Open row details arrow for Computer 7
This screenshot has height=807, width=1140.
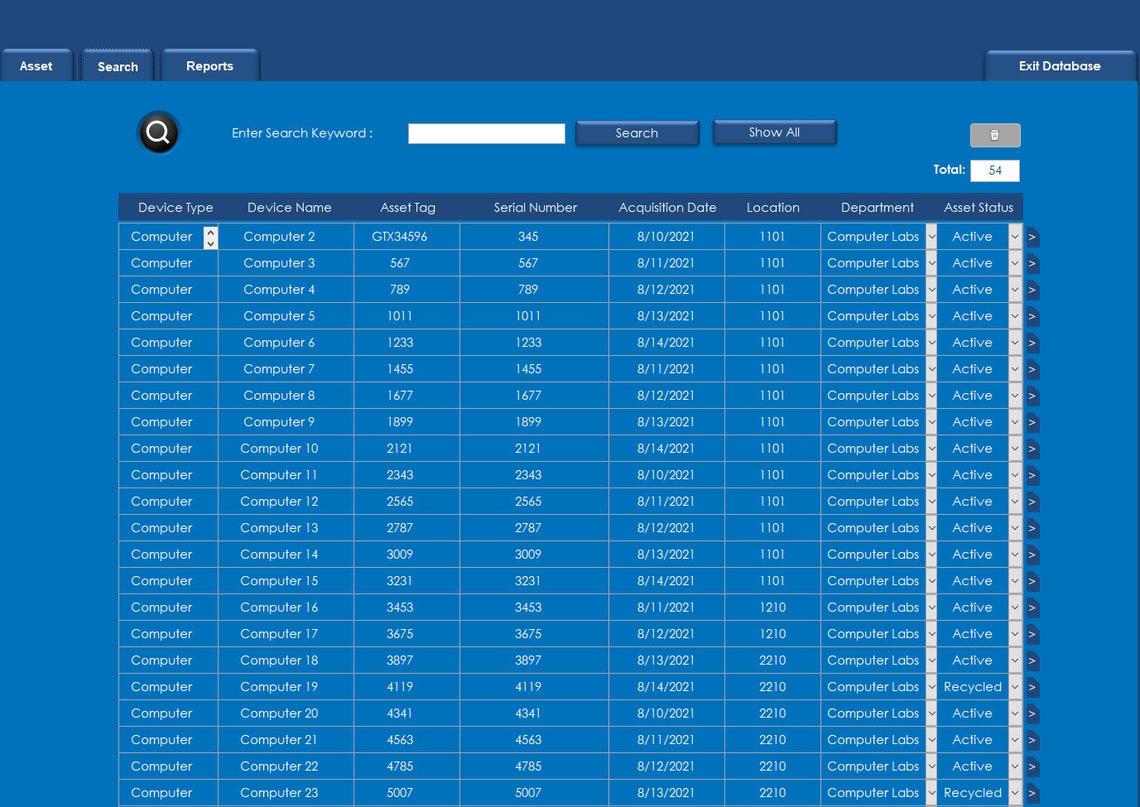(1032, 368)
